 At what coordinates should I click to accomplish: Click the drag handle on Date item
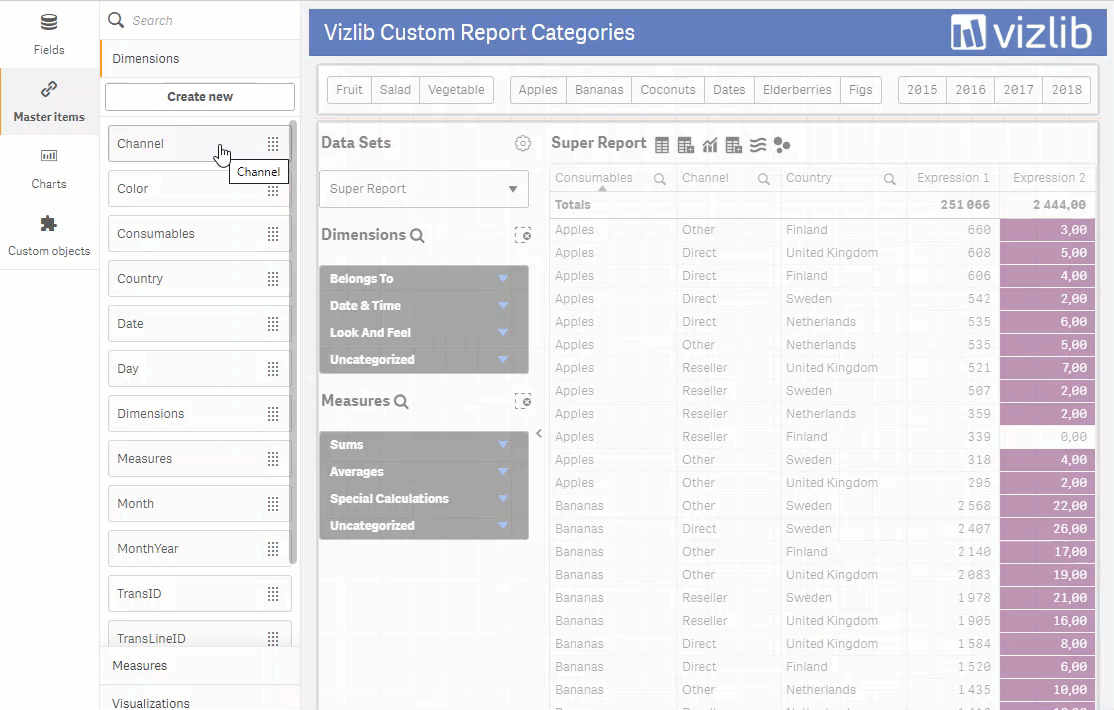(273, 323)
